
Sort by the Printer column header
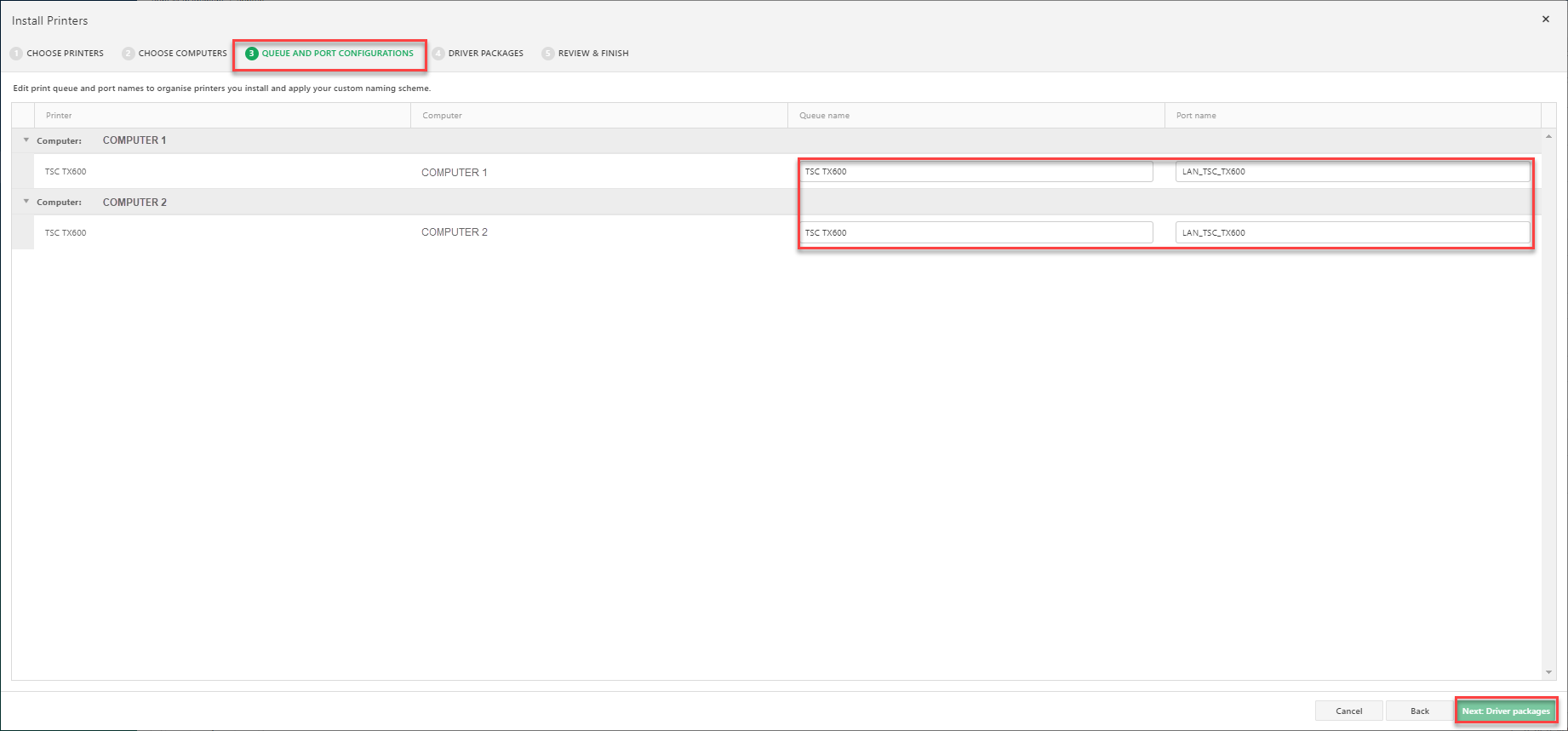[x=60, y=116]
